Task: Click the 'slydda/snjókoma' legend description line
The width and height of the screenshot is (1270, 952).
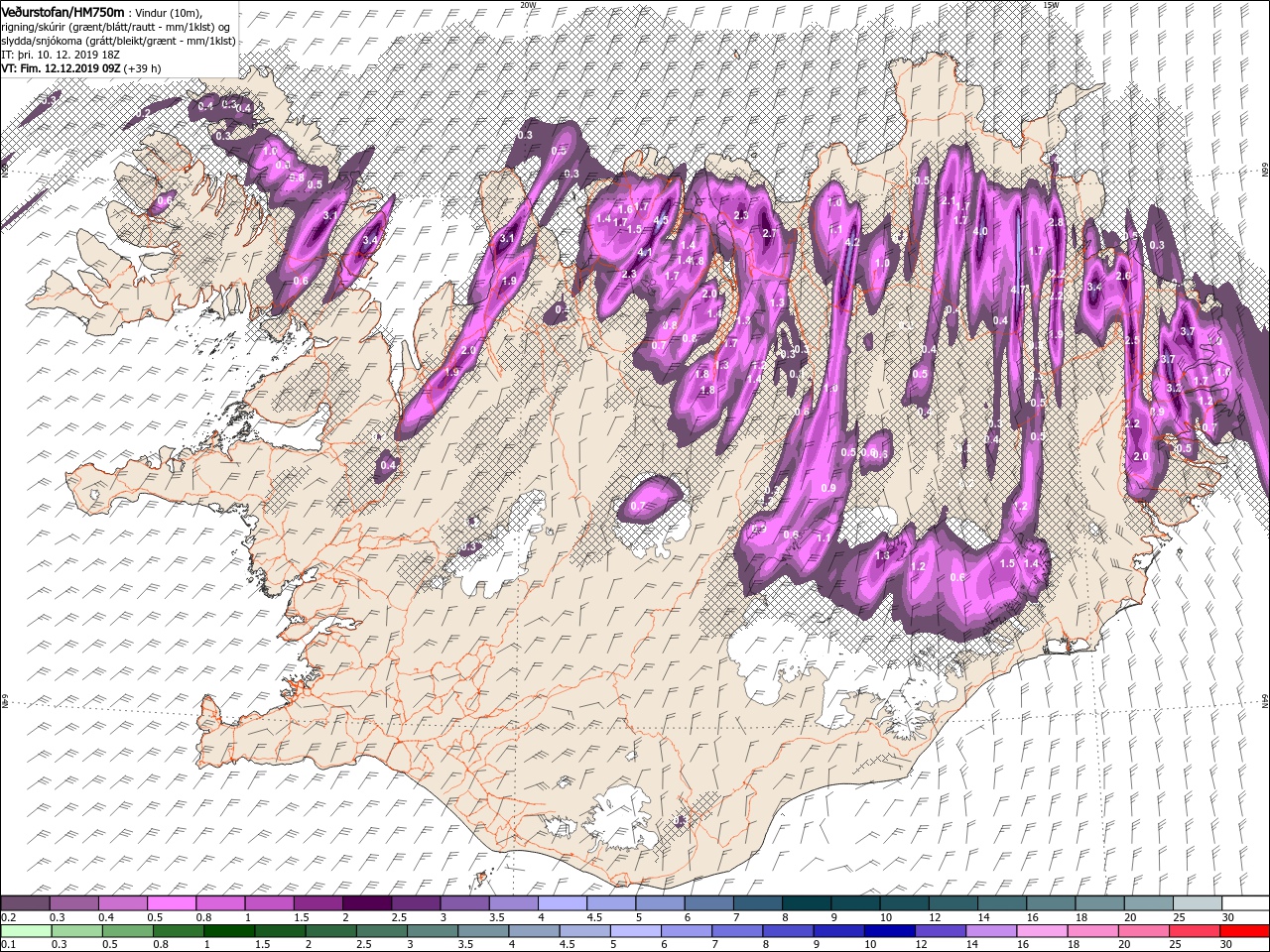Action: 118,41
